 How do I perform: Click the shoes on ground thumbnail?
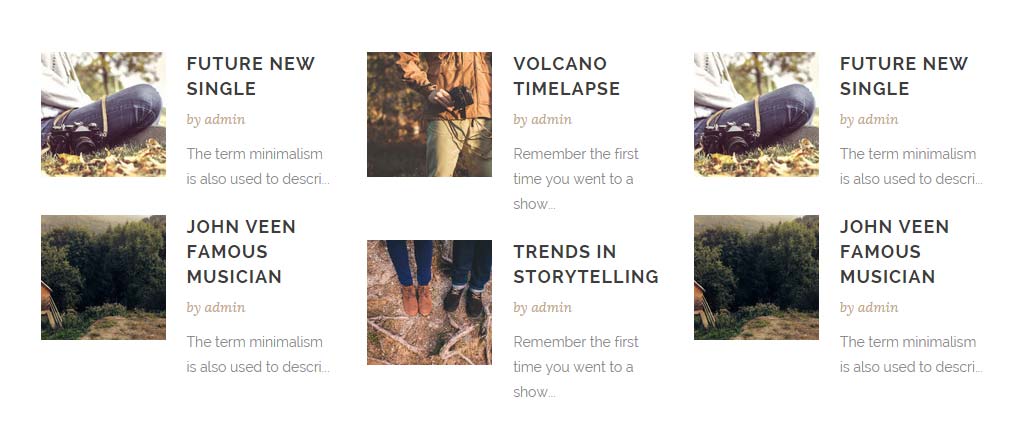tap(429, 302)
